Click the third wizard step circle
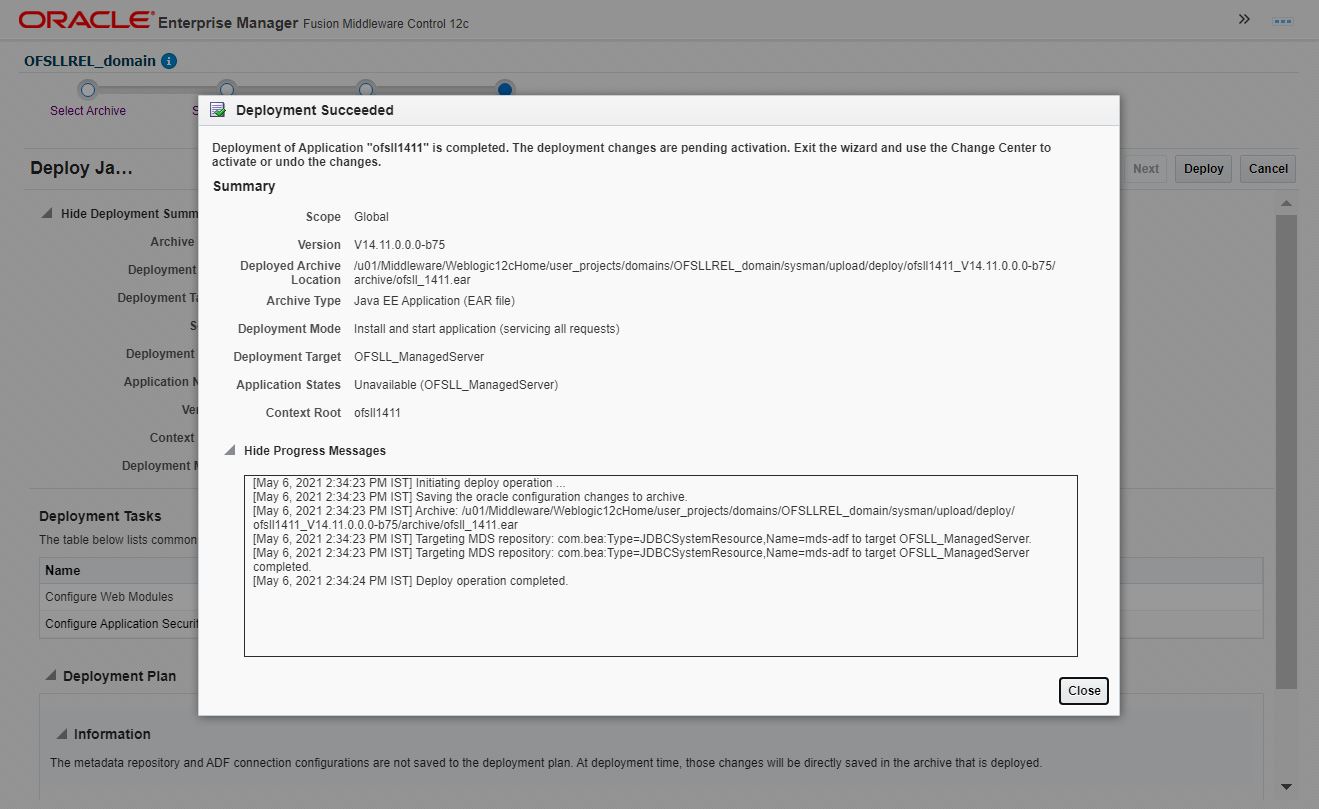This screenshot has height=809, width=1319. click(366, 89)
